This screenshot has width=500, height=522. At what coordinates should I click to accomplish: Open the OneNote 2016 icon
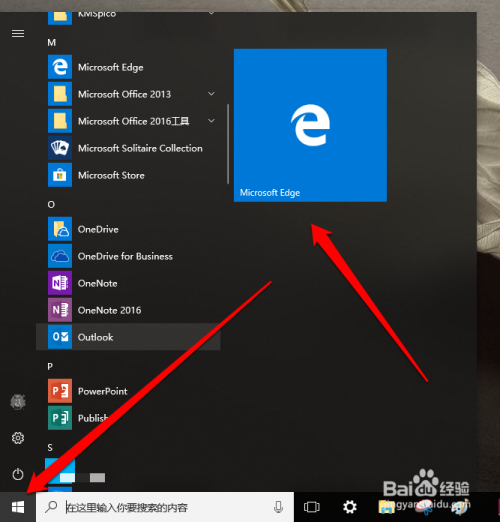click(60, 310)
